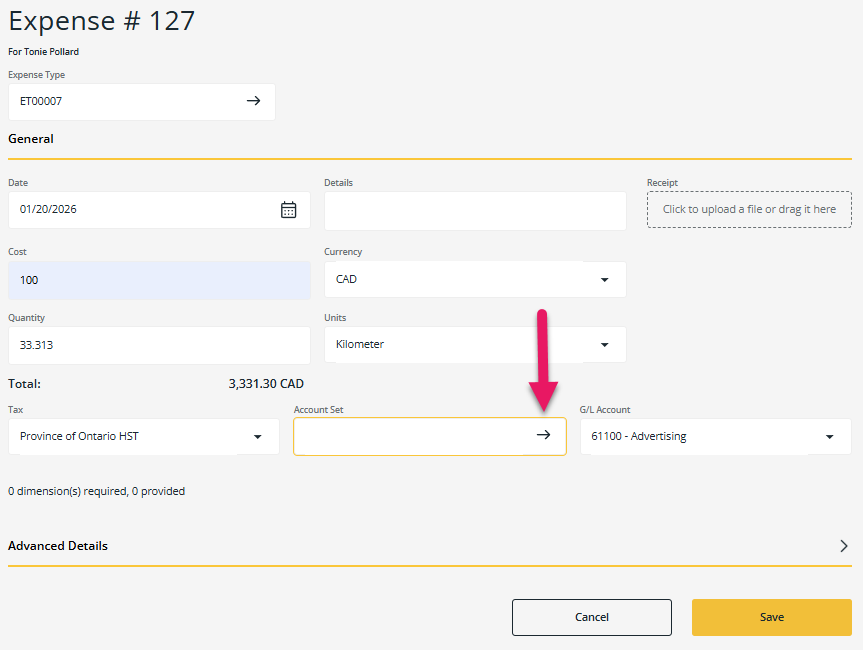This screenshot has width=863, height=650.
Task: Open the Units dropdown arrow
Action: click(x=604, y=344)
